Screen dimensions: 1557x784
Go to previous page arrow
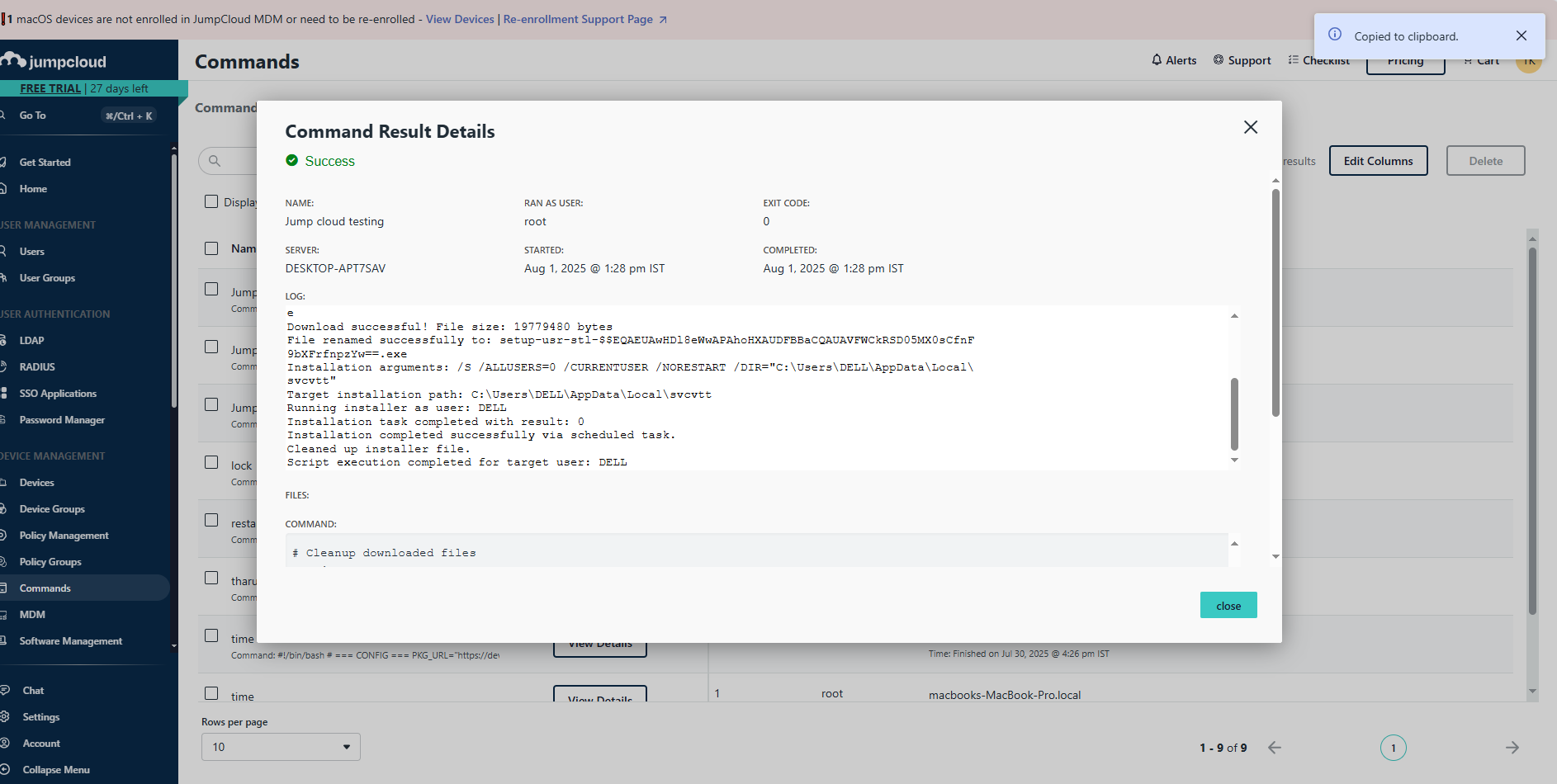point(1275,748)
